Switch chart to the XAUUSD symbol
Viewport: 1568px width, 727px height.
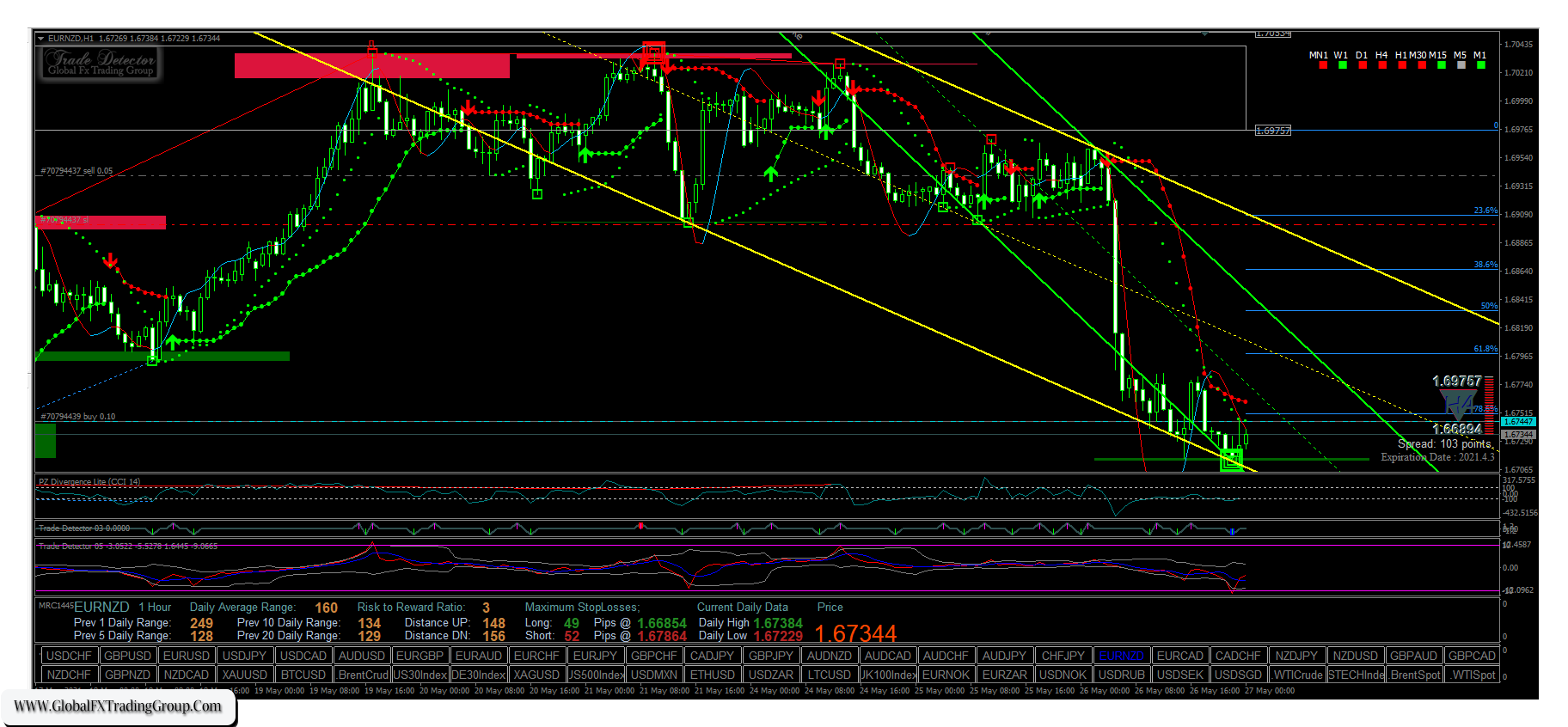tap(244, 675)
